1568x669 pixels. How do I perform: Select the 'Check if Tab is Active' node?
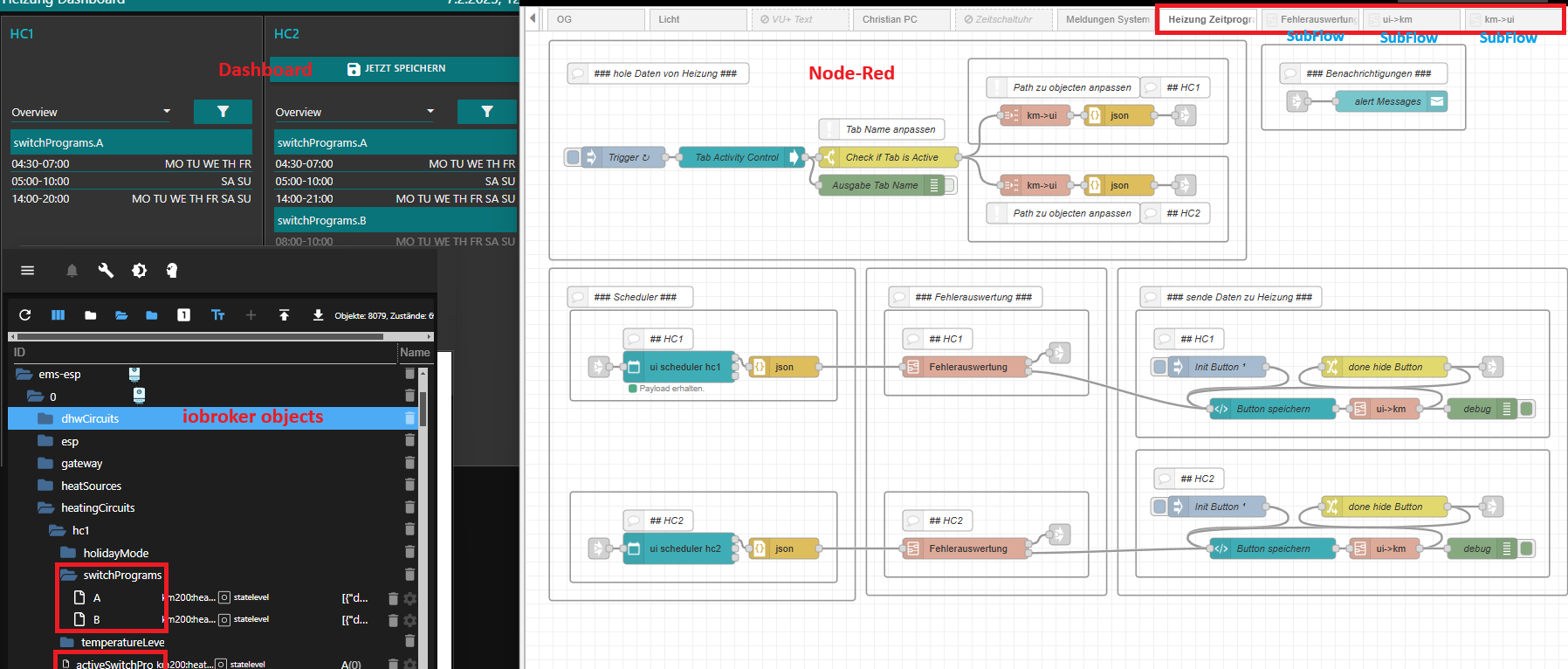click(x=888, y=157)
